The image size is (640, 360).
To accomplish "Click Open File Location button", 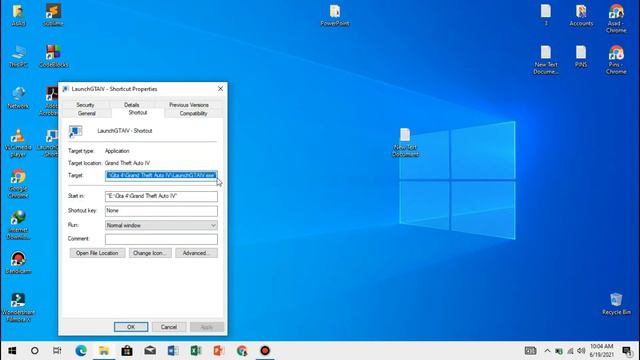I will coord(97,253).
